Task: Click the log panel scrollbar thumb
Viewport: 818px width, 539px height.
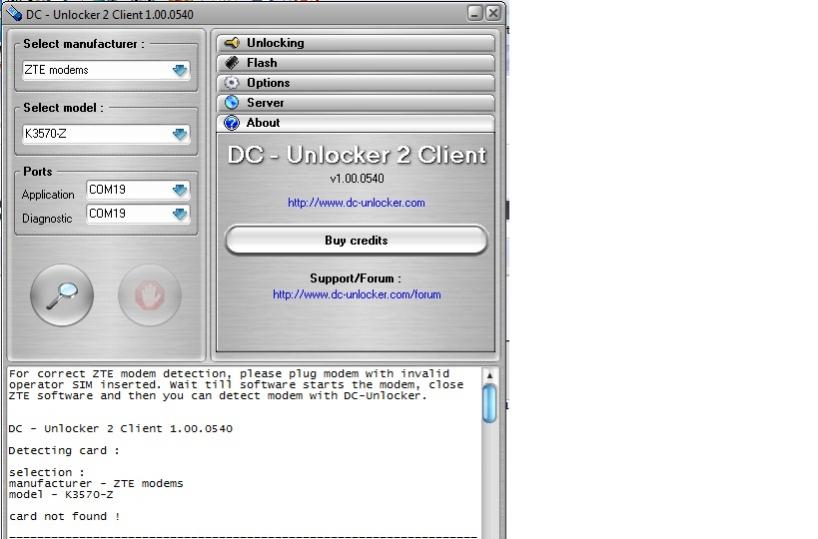Action: click(490, 404)
